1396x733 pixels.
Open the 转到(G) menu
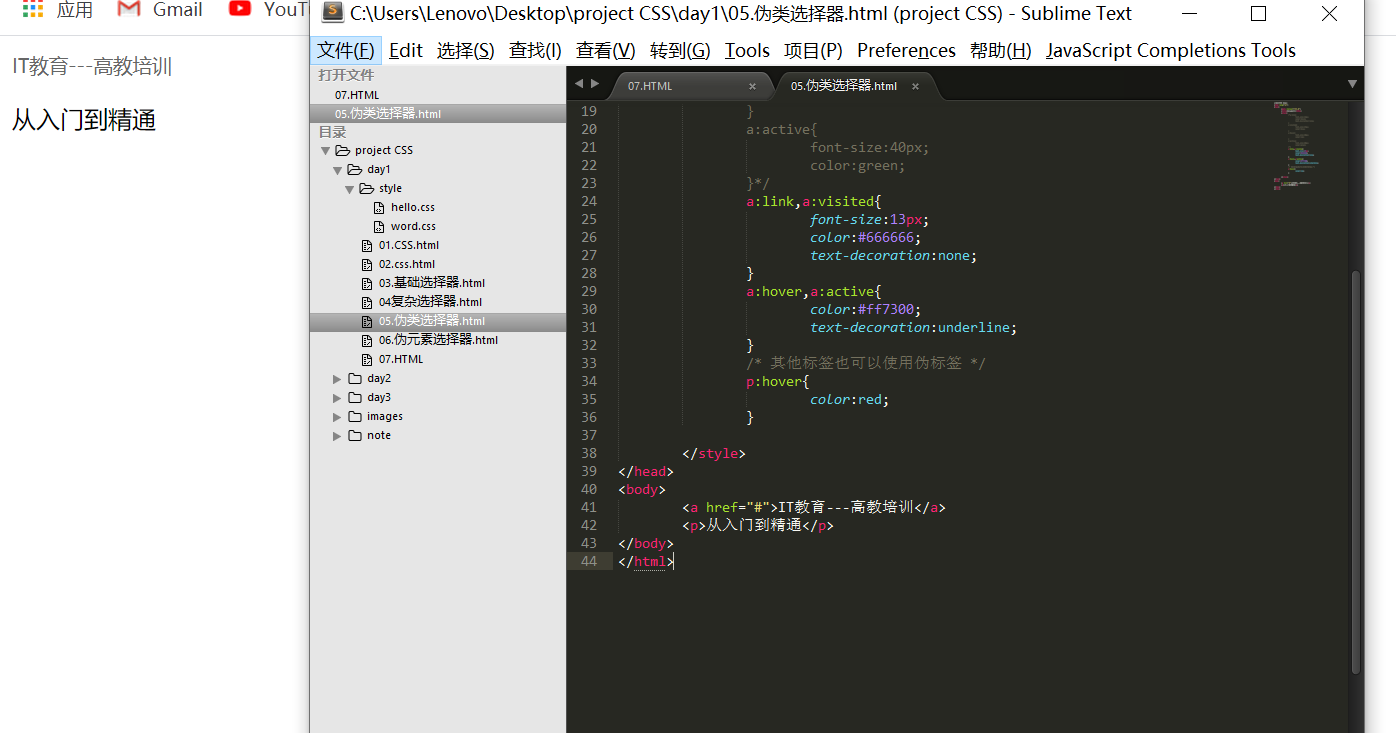pyautogui.click(x=680, y=51)
